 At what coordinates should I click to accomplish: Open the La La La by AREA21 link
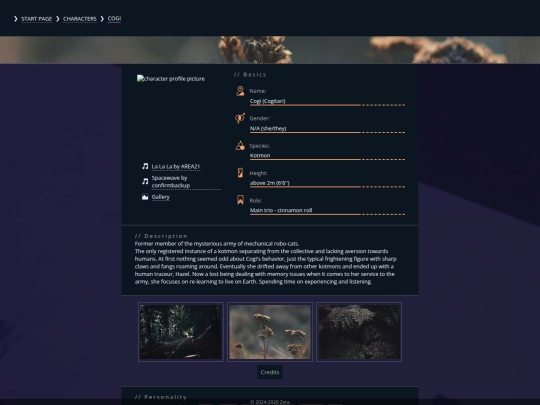[176, 167]
